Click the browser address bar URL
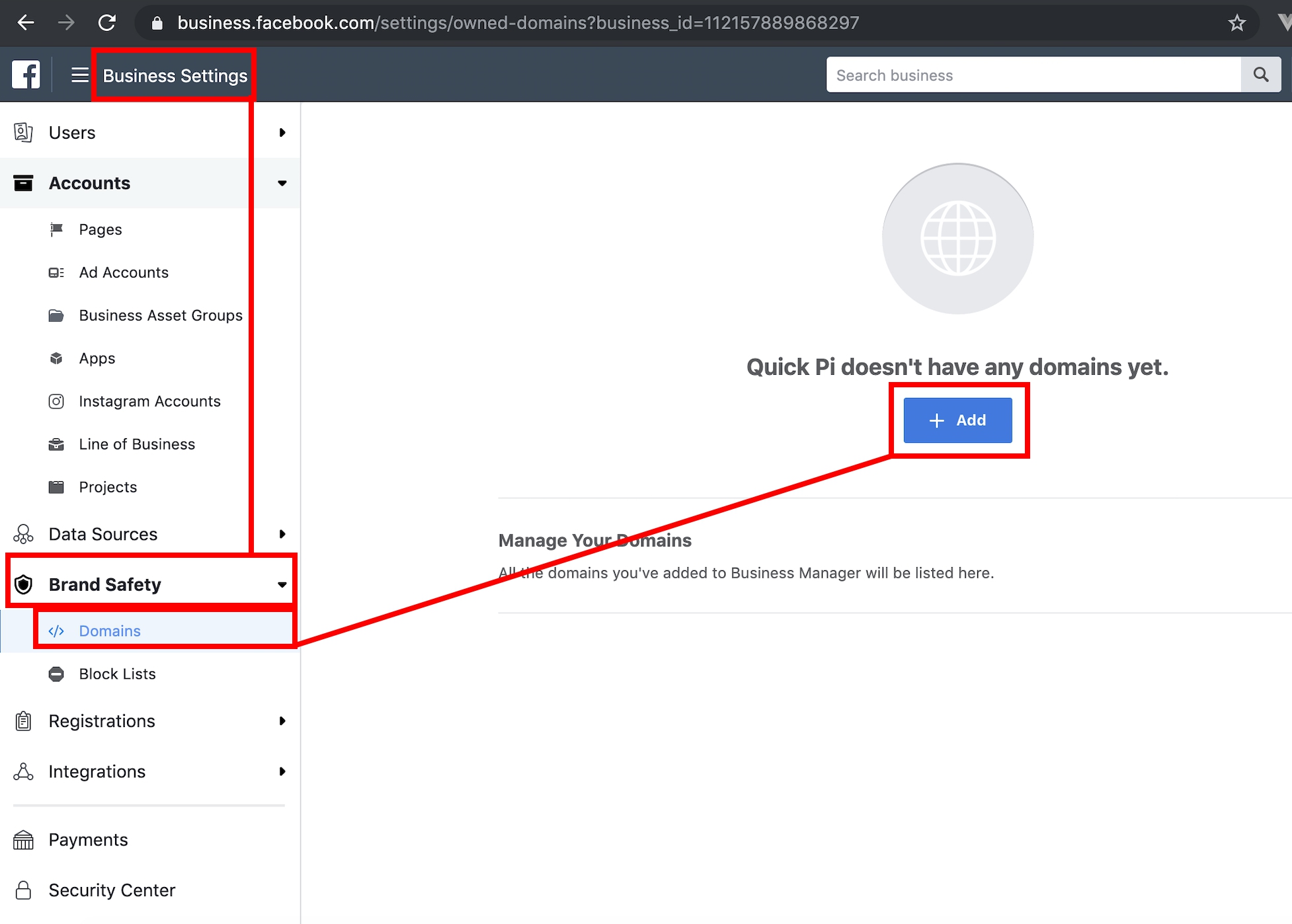Screen dimensions: 1292x924 [518, 22]
